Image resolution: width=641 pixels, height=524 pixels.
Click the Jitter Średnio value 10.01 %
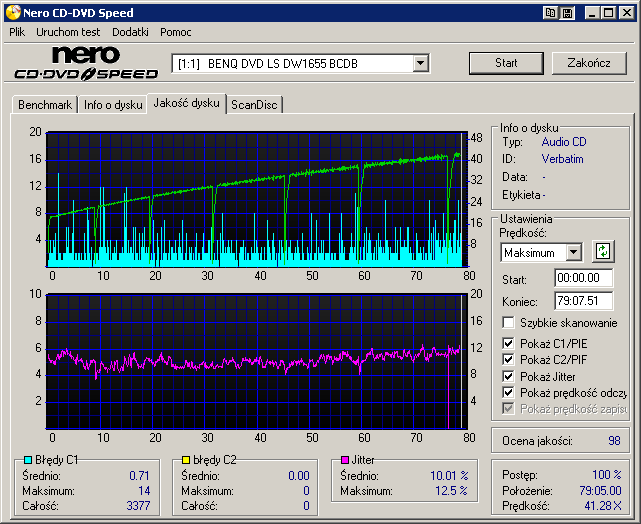click(x=449, y=475)
